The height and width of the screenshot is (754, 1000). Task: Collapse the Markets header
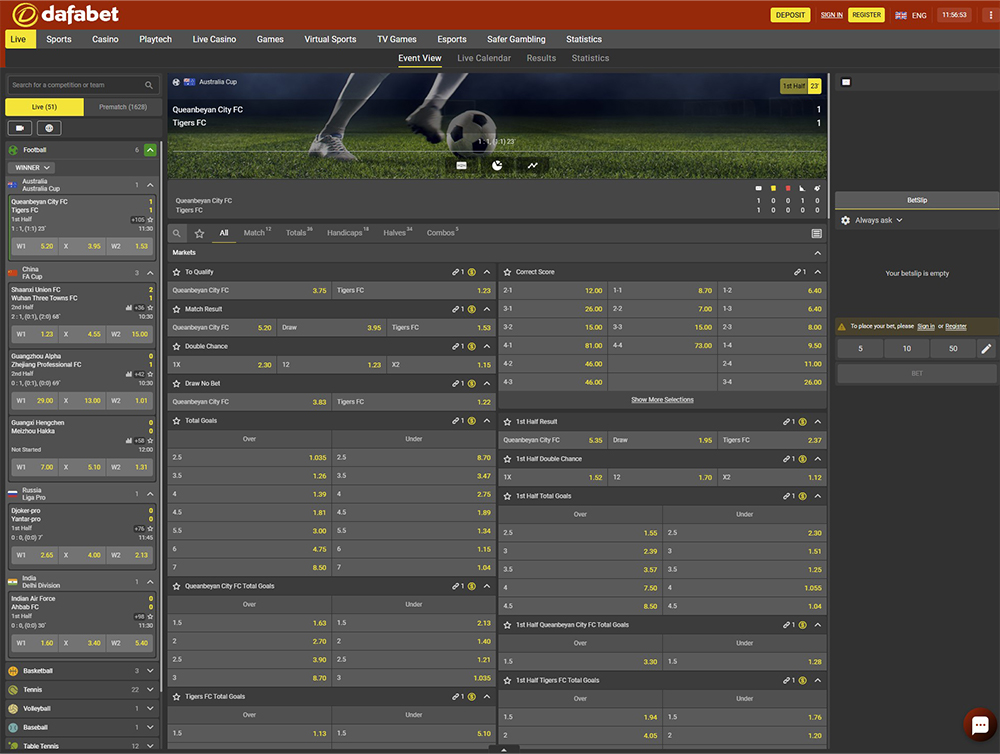tap(818, 253)
